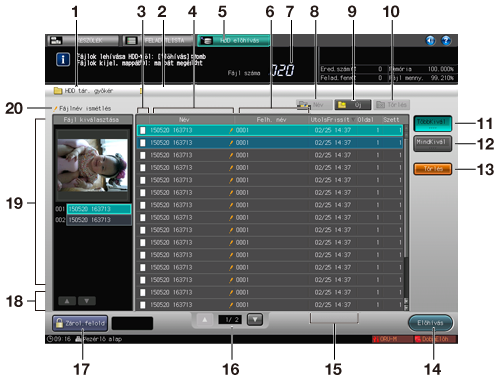500x380 pixels.
Task: Open help with the question mark icon
Action: (x=446, y=41)
